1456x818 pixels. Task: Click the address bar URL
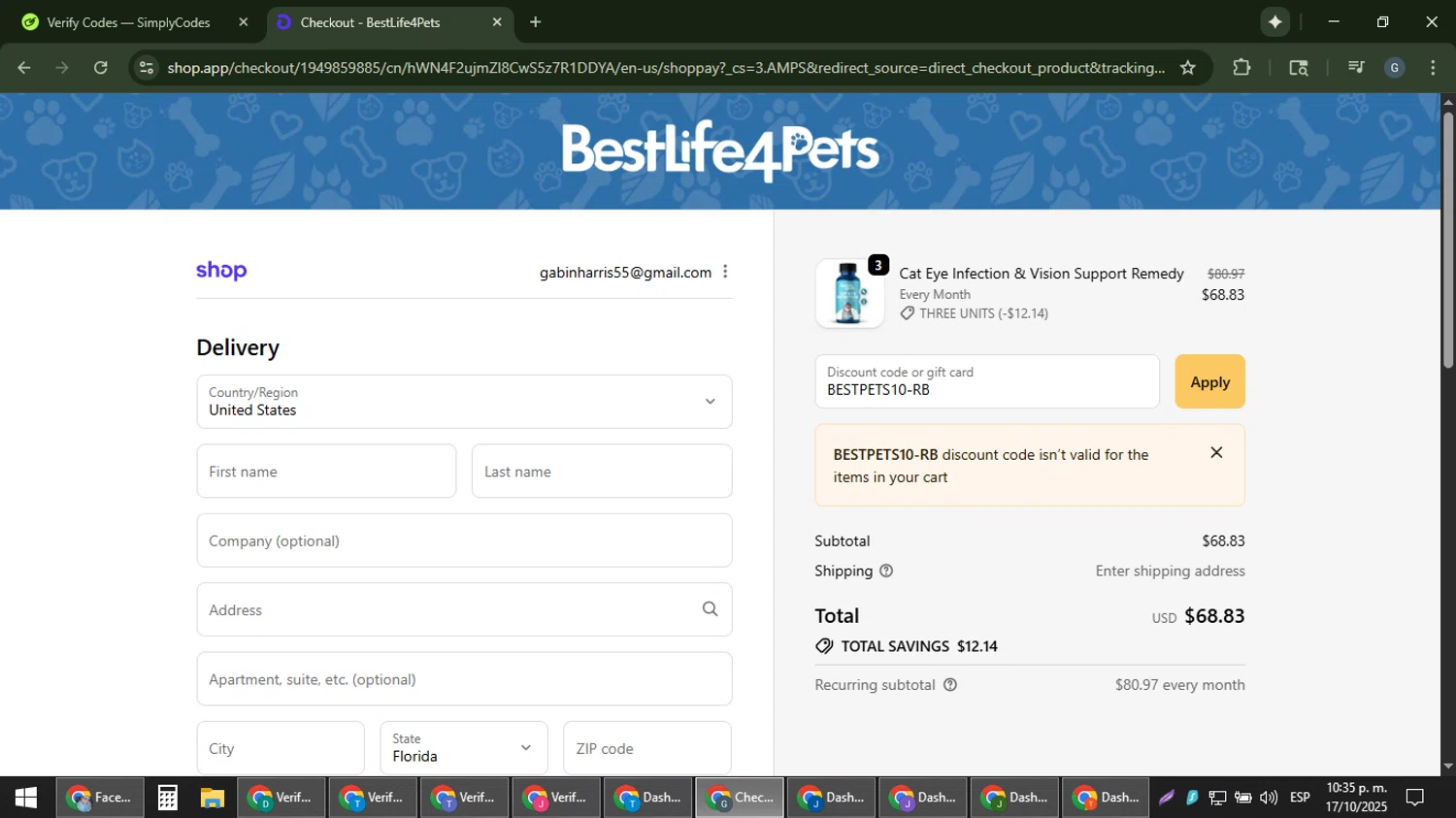666,68
